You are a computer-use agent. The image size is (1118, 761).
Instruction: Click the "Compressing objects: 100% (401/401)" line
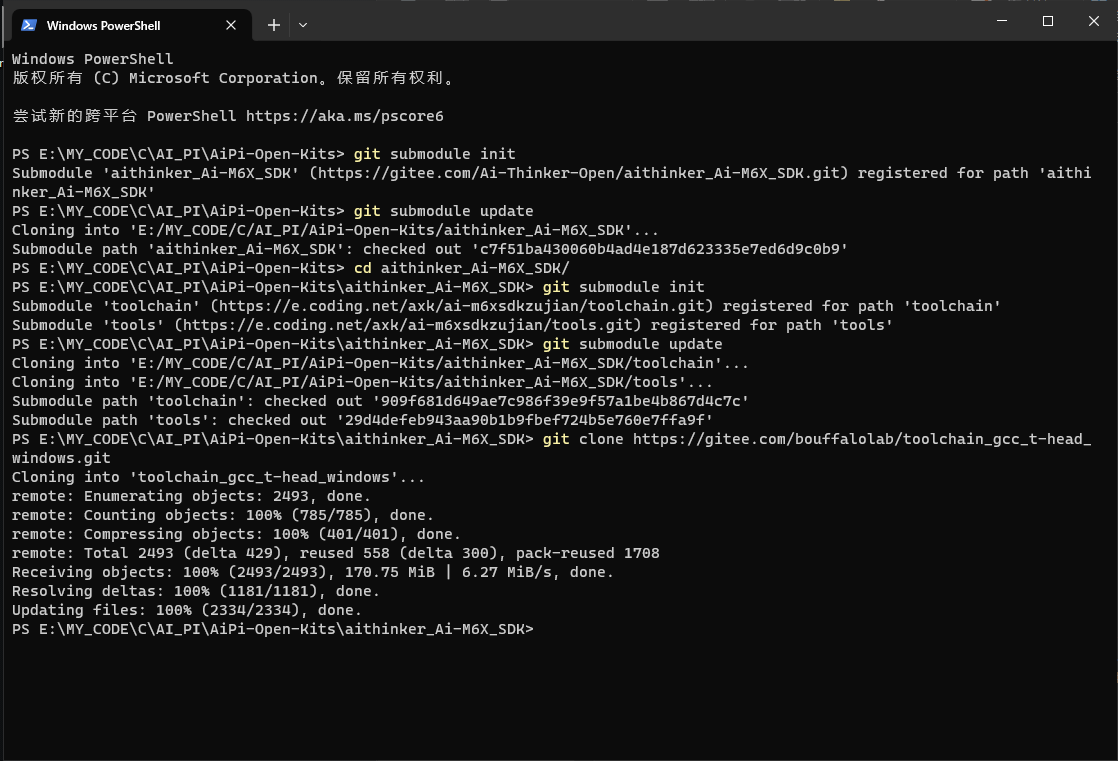click(x=236, y=534)
